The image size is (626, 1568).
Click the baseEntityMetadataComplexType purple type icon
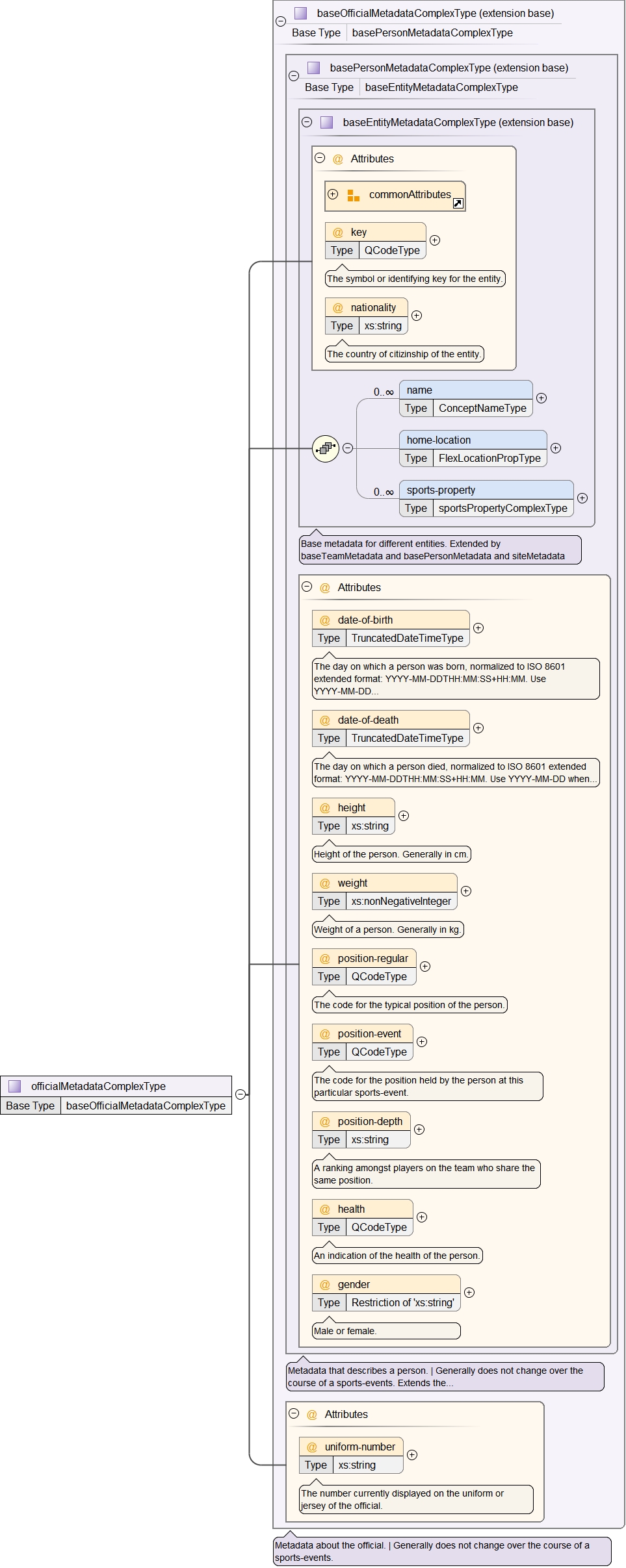pyautogui.click(x=326, y=122)
